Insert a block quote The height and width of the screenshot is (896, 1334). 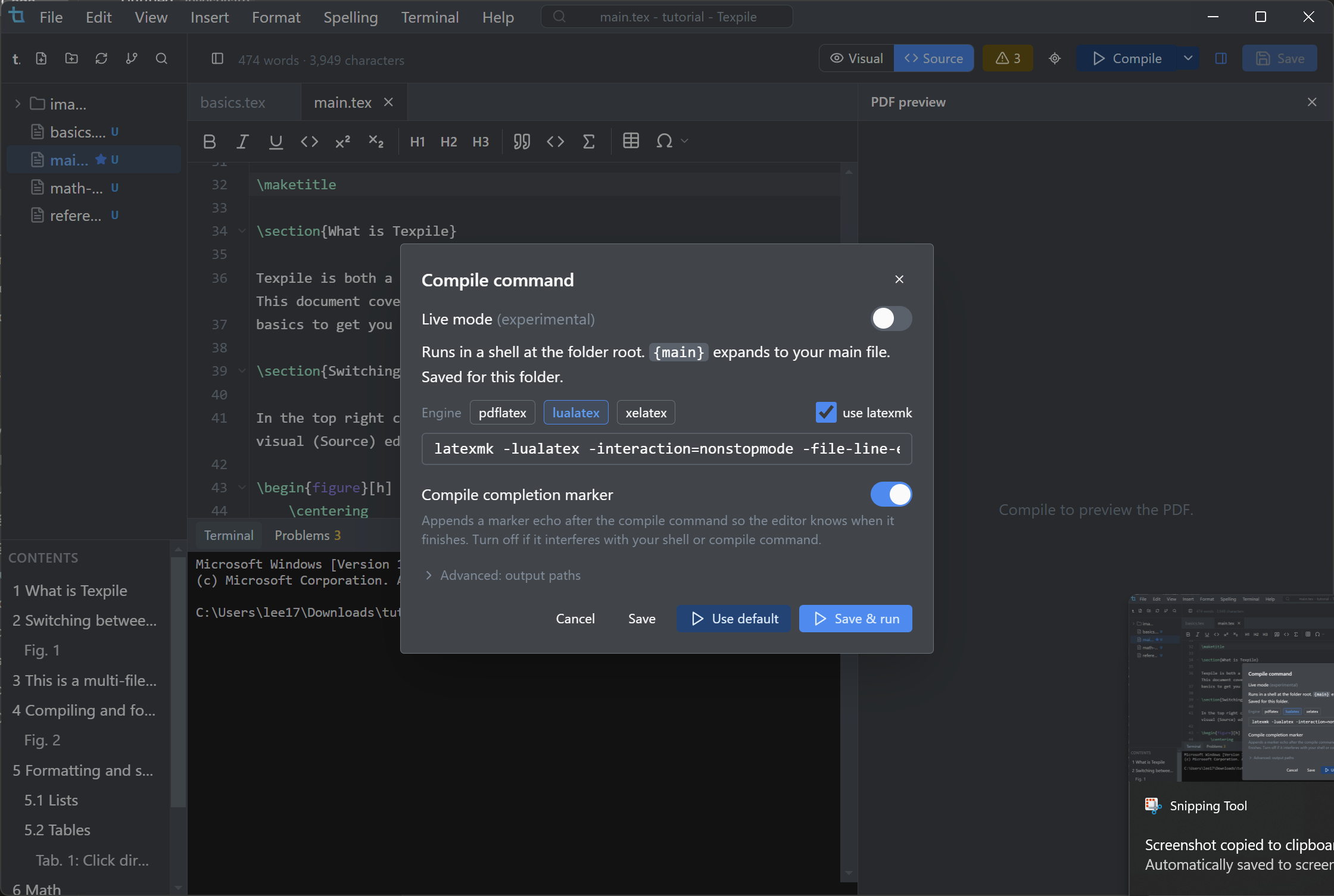(x=522, y=142)
